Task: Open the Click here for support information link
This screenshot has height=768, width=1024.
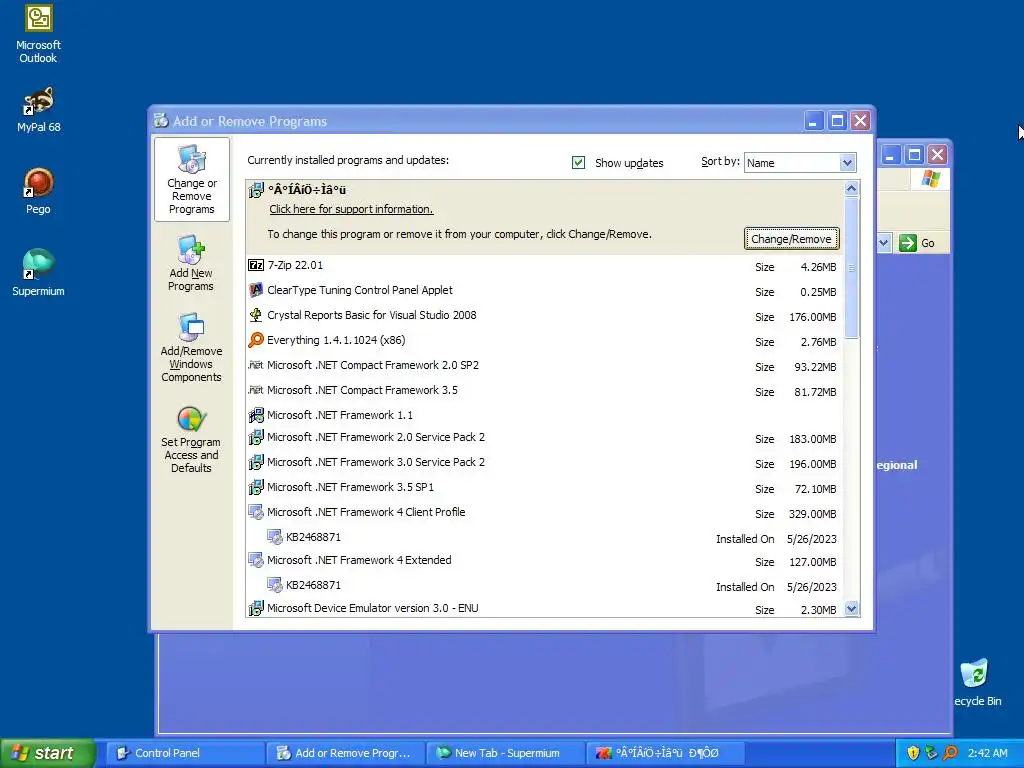Action: click(351, 209)
